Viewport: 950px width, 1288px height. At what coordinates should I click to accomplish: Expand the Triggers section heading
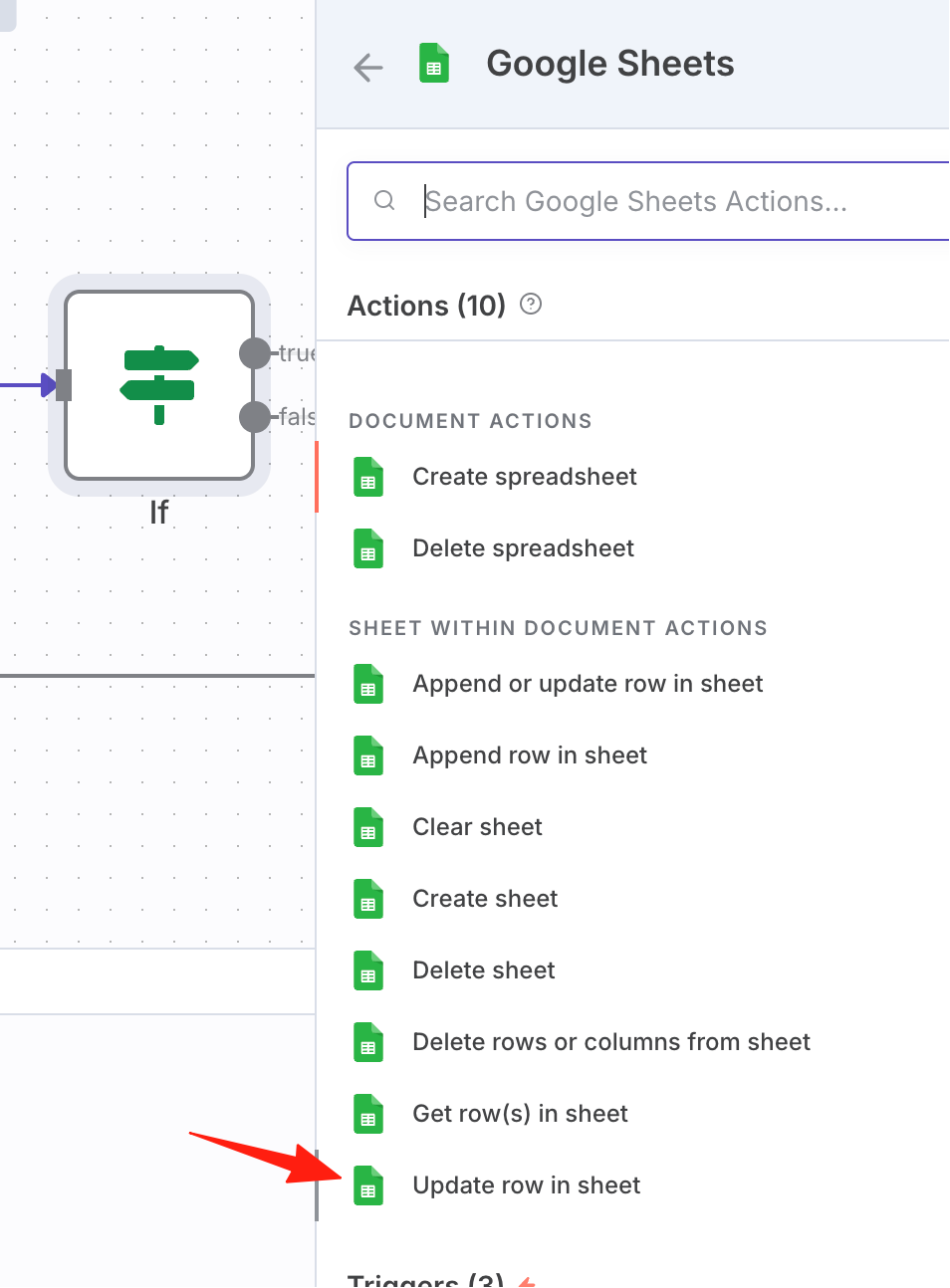click(426, 1279)
